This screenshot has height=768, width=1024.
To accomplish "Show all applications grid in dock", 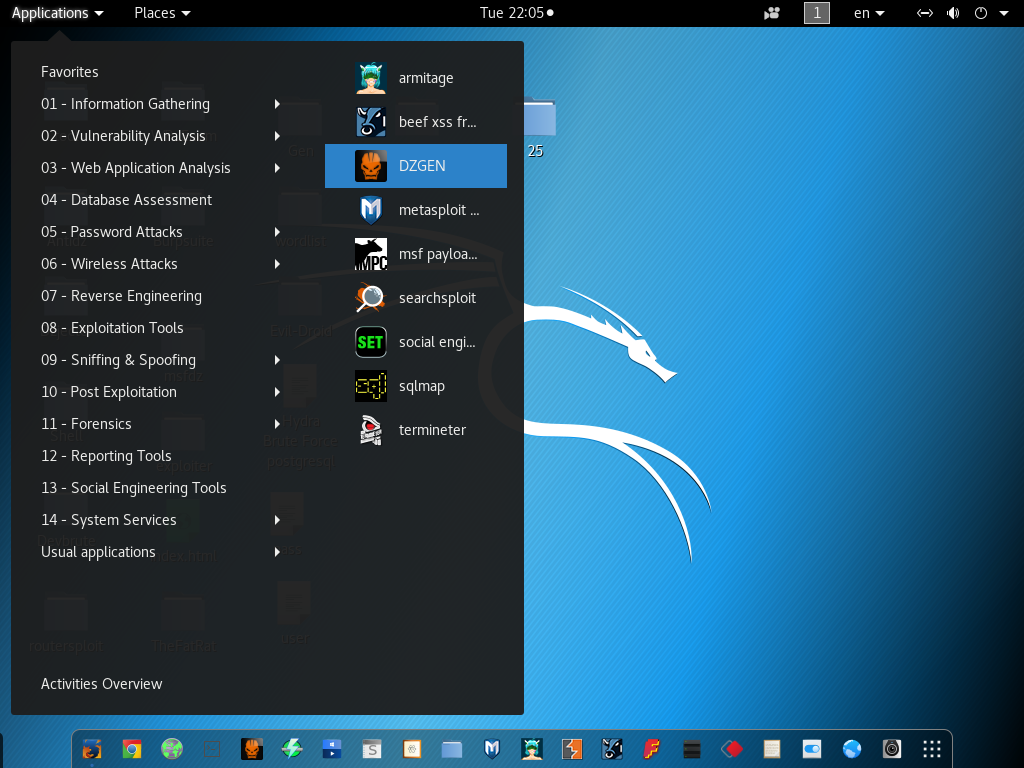I will click(x=932, y=749).
